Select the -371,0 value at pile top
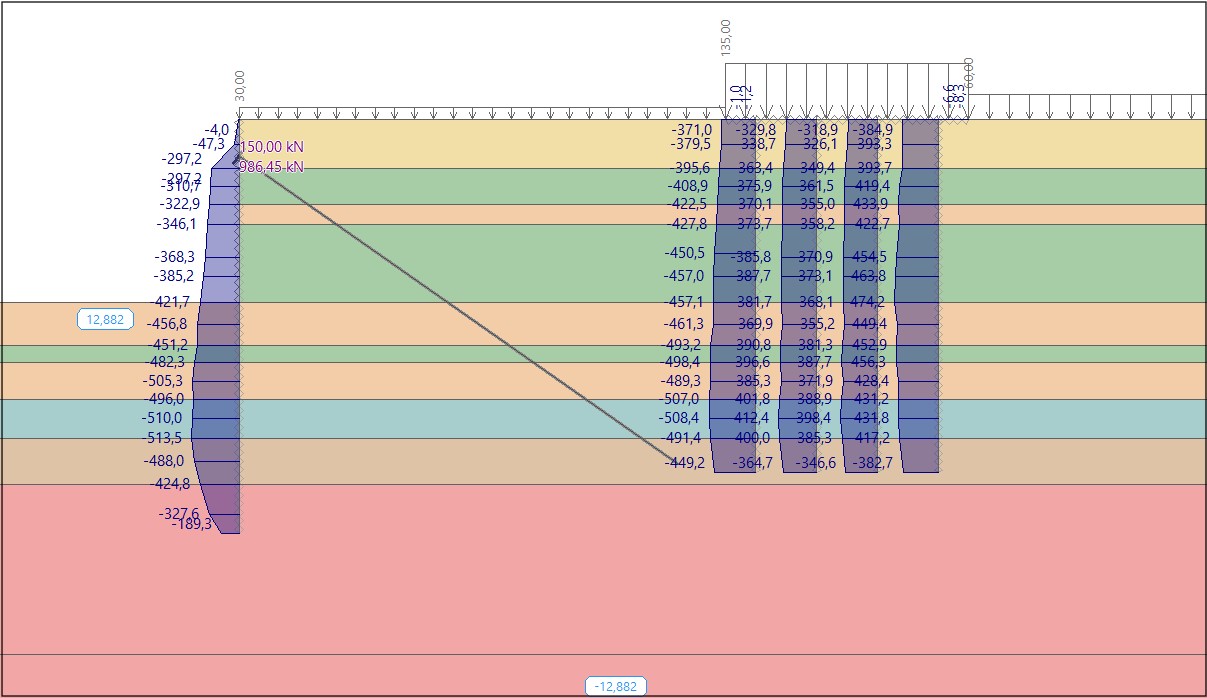Image resolution: width=1207 pixels, height=698 pixels. click(691, 130)
